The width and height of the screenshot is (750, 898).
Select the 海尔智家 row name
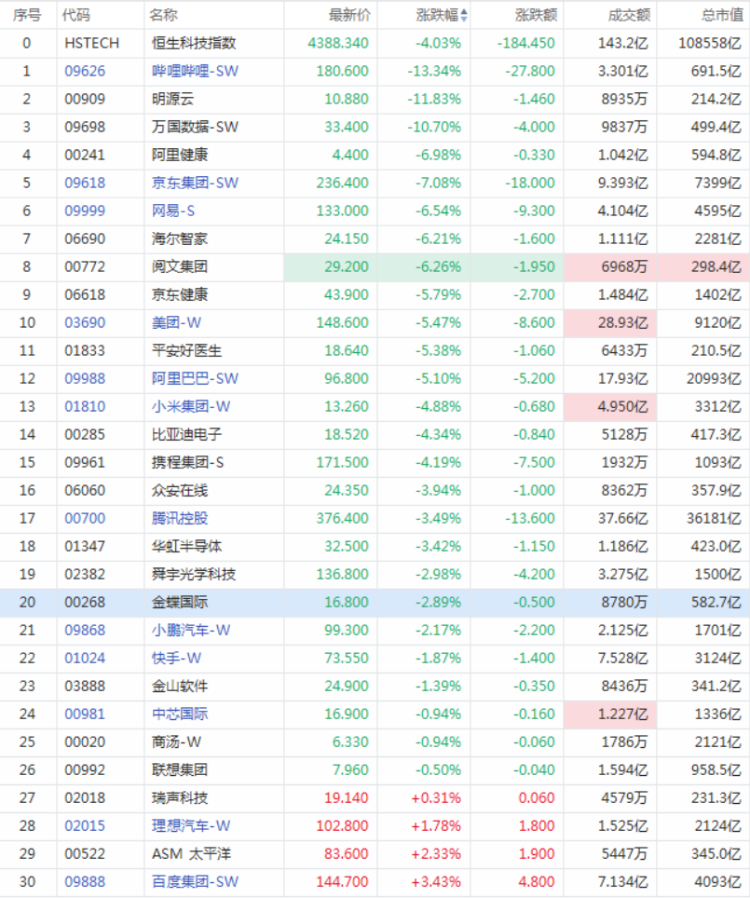pos(180,239)
